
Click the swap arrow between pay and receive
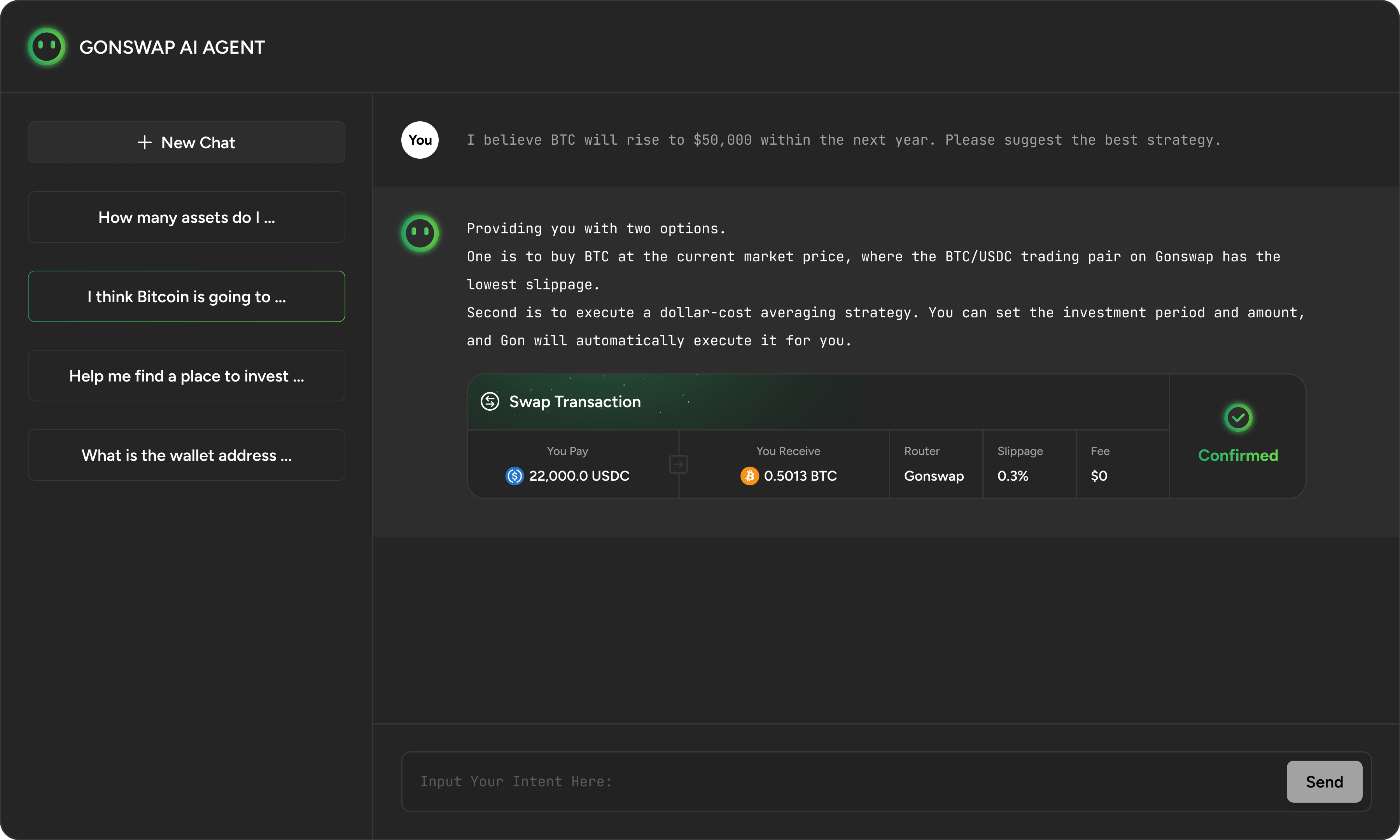pyautogui.click(x=678, y=464)
